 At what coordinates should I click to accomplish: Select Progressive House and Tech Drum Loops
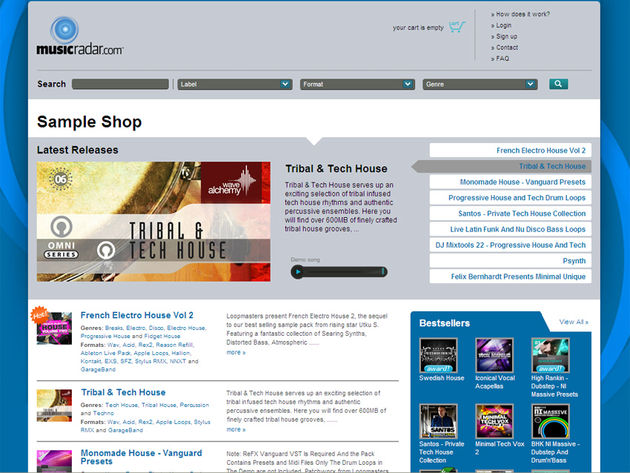pyautogui.click(x=510, y=198)
